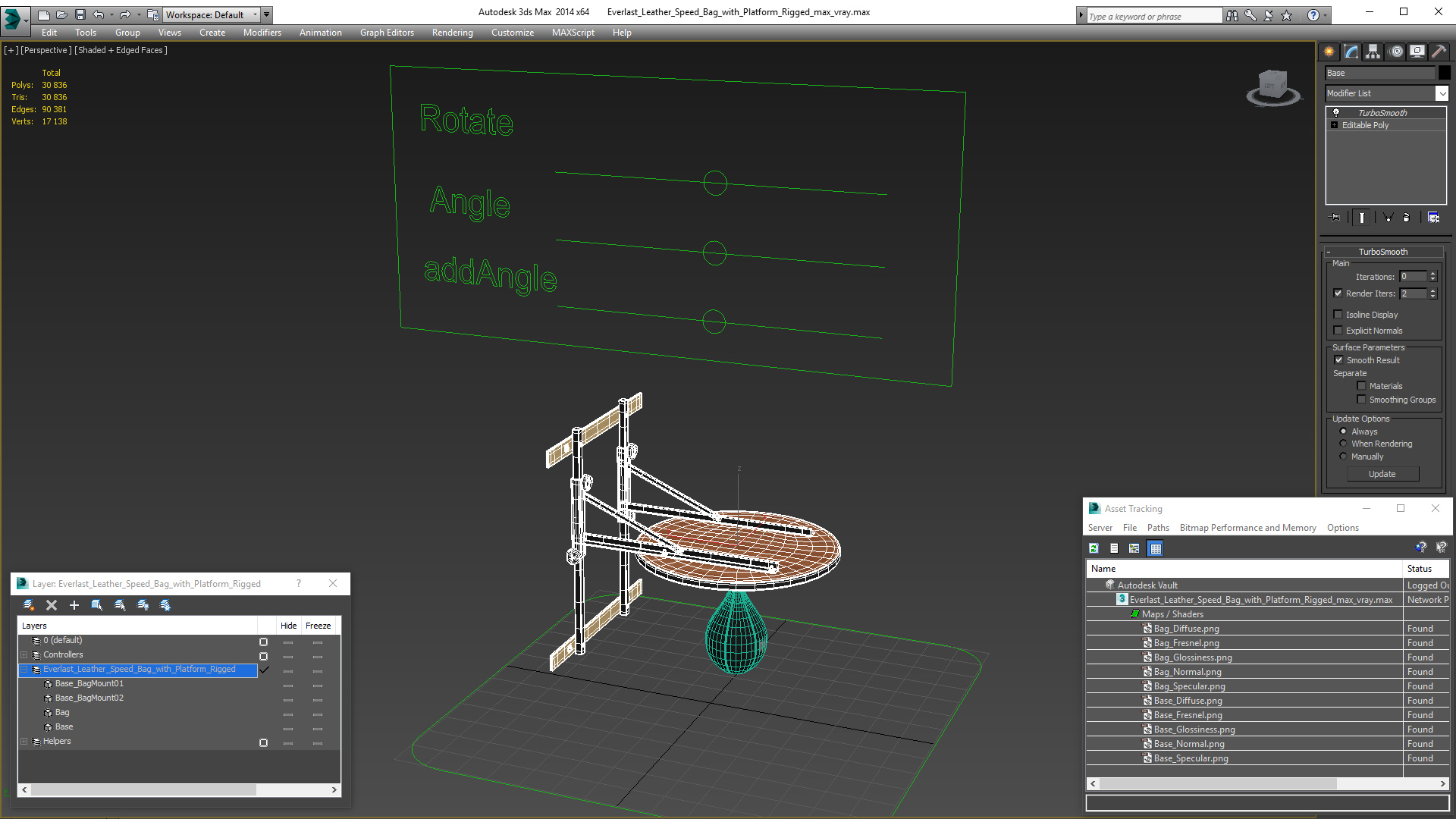Viewport: 1456px width, 819px height.
Task: Enable Separate by Smoothing Groups checkbox
Action: click(x=1361, y=400)
